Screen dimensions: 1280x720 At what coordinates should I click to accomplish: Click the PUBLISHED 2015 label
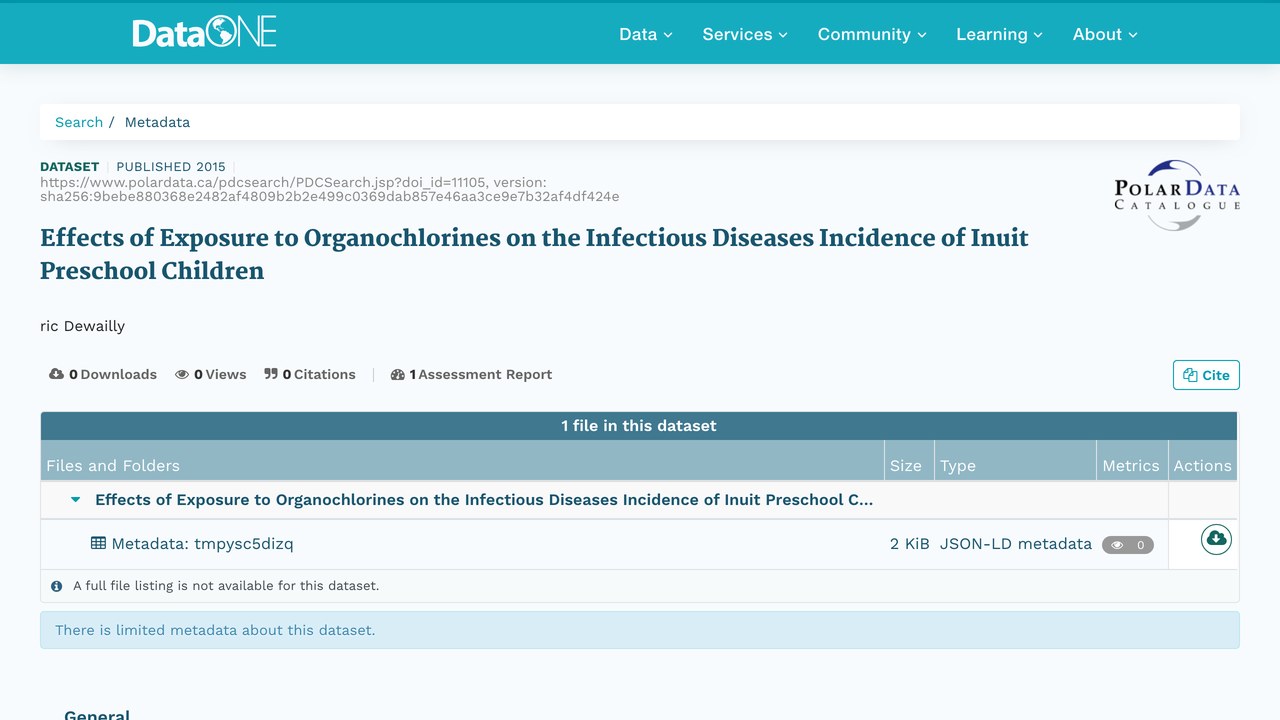click(171, 166)
